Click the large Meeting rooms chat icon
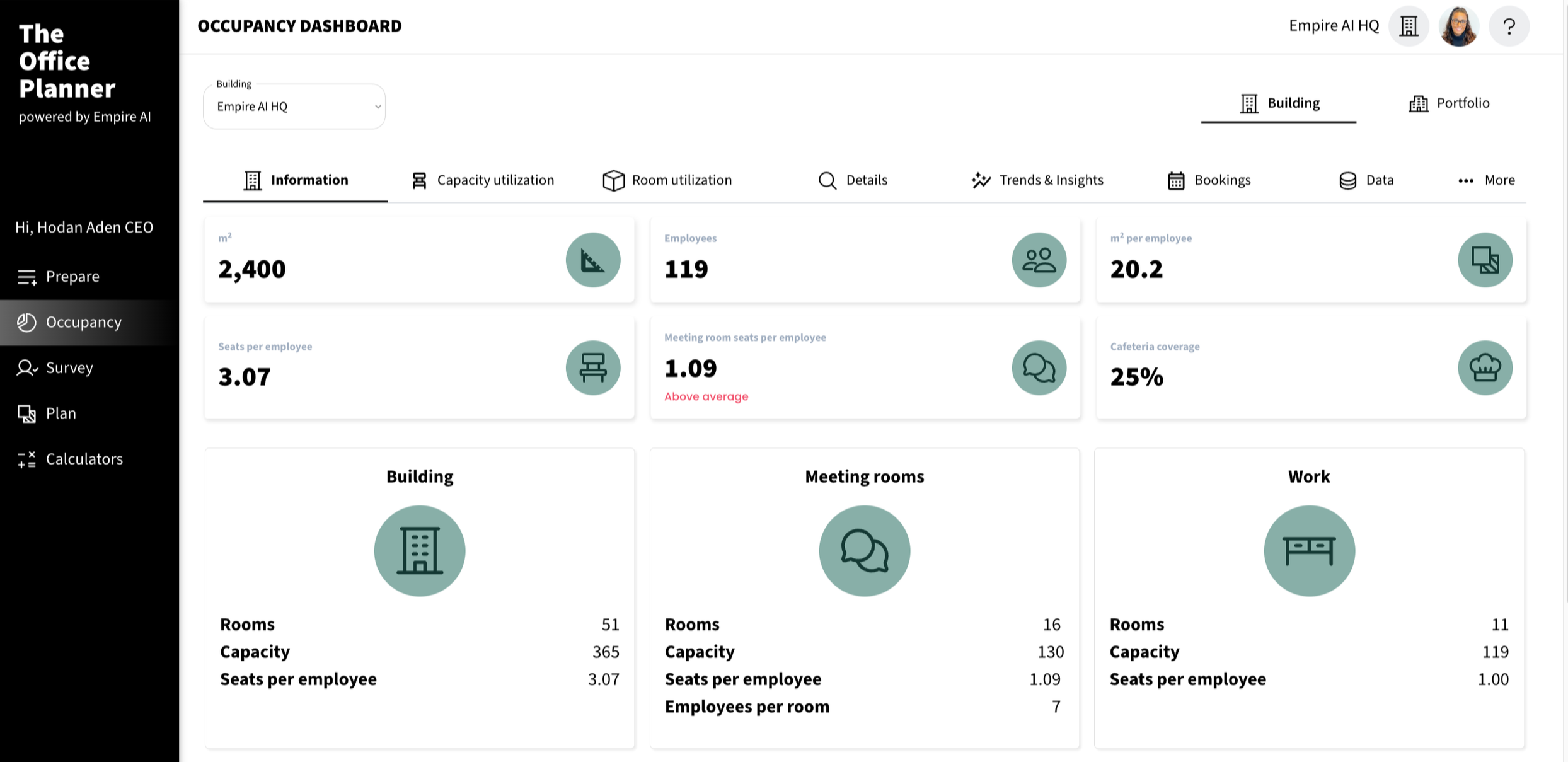The image size is (1568, 762). 864,551
